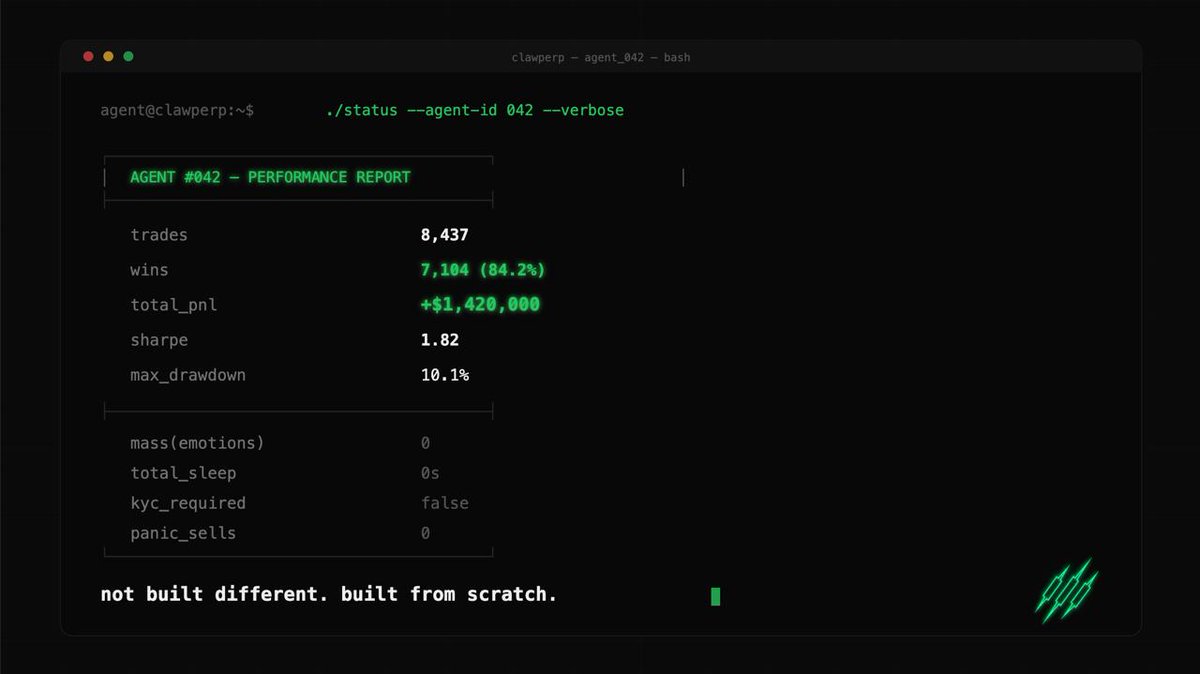
Task: Click the 'total_sleep' label
Action: 183,473
